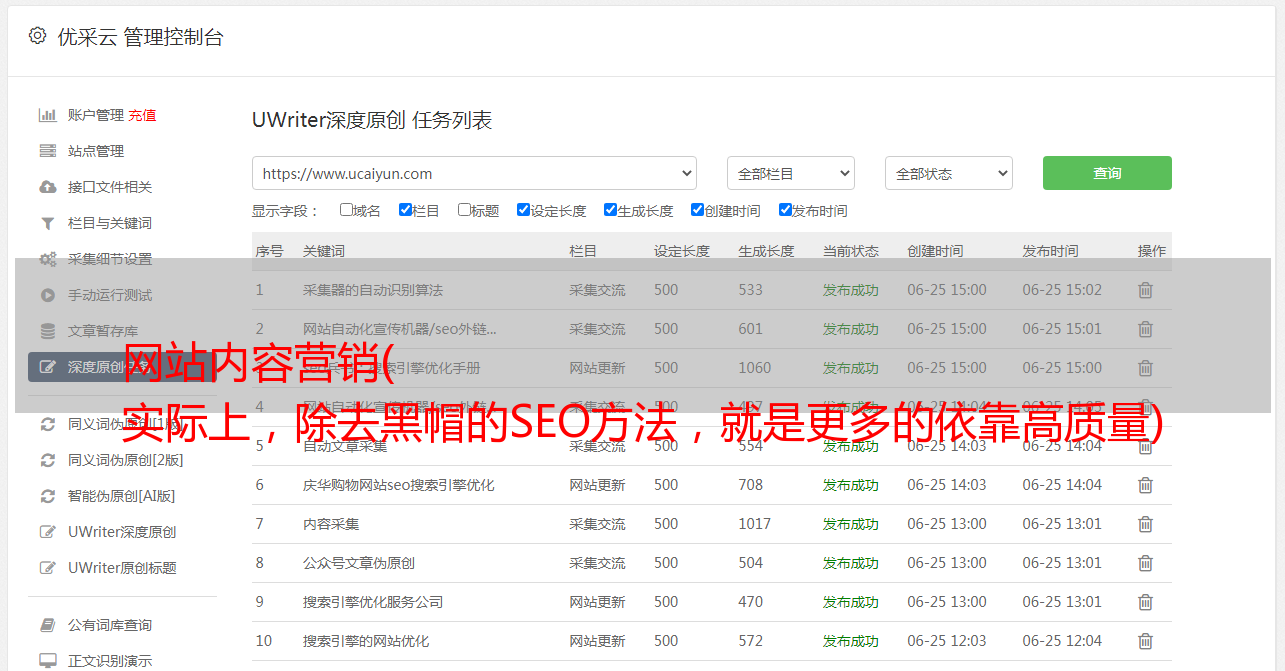Screen dimensions: 1285x671
Task: Click the green 查询 button
Action: 1107,173
